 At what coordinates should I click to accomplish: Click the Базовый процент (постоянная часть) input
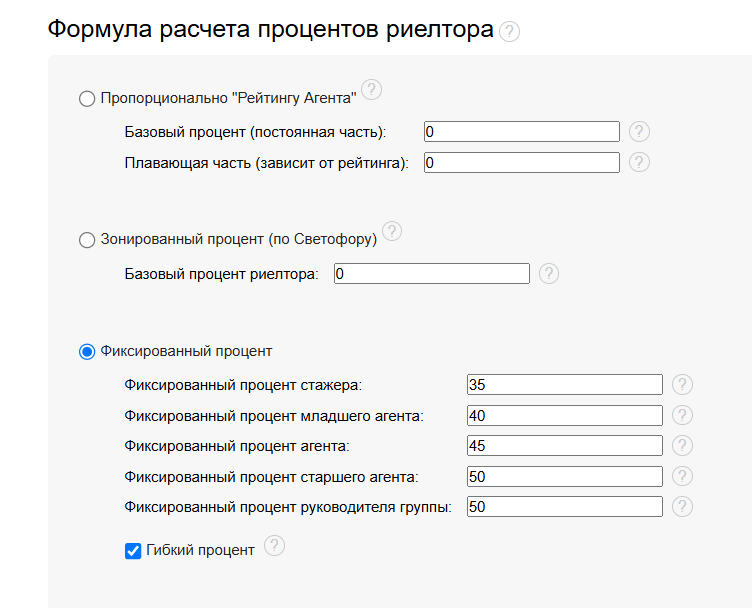coord(521,132)
